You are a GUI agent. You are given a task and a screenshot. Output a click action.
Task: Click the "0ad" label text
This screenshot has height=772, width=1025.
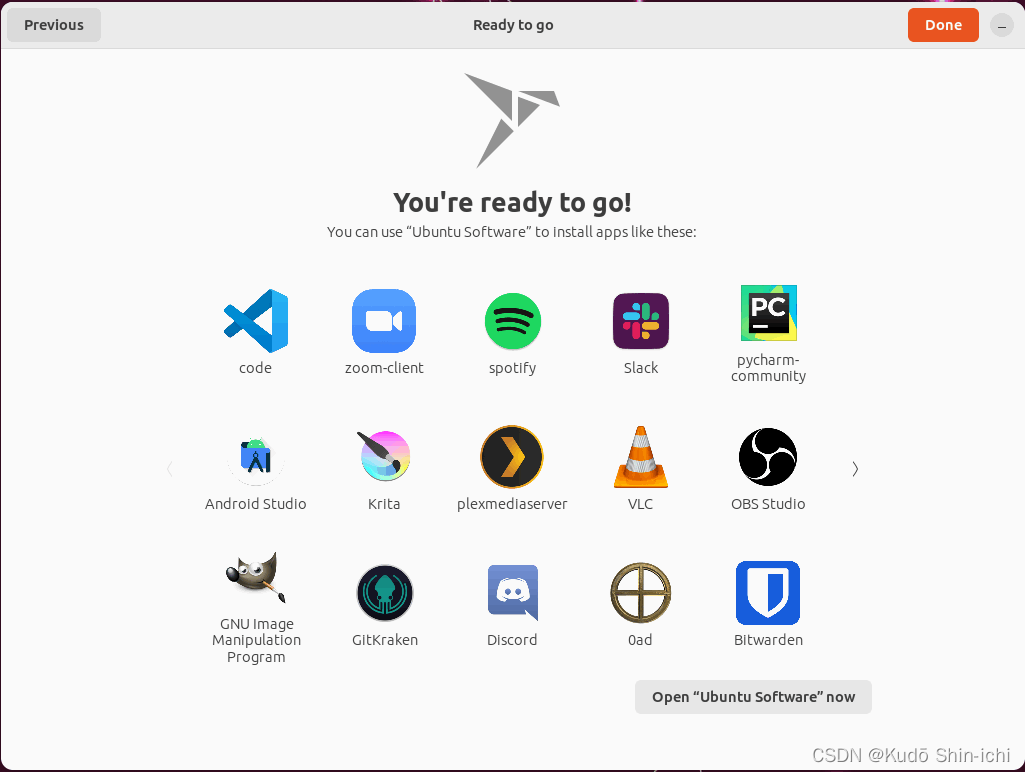click(x=641, y=640)
